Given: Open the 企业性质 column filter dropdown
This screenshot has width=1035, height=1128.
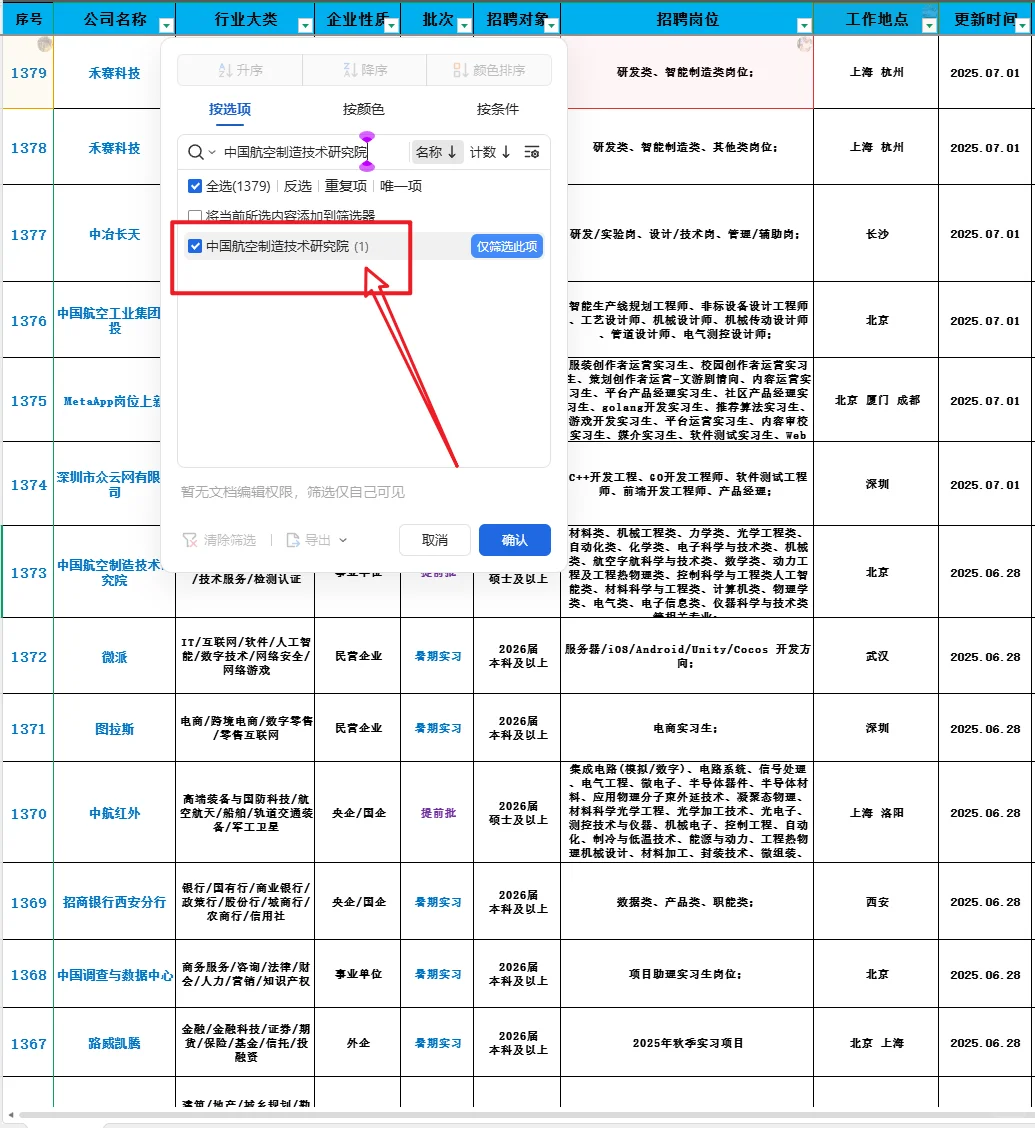Looking at the screenshot, I should [391, 26].
